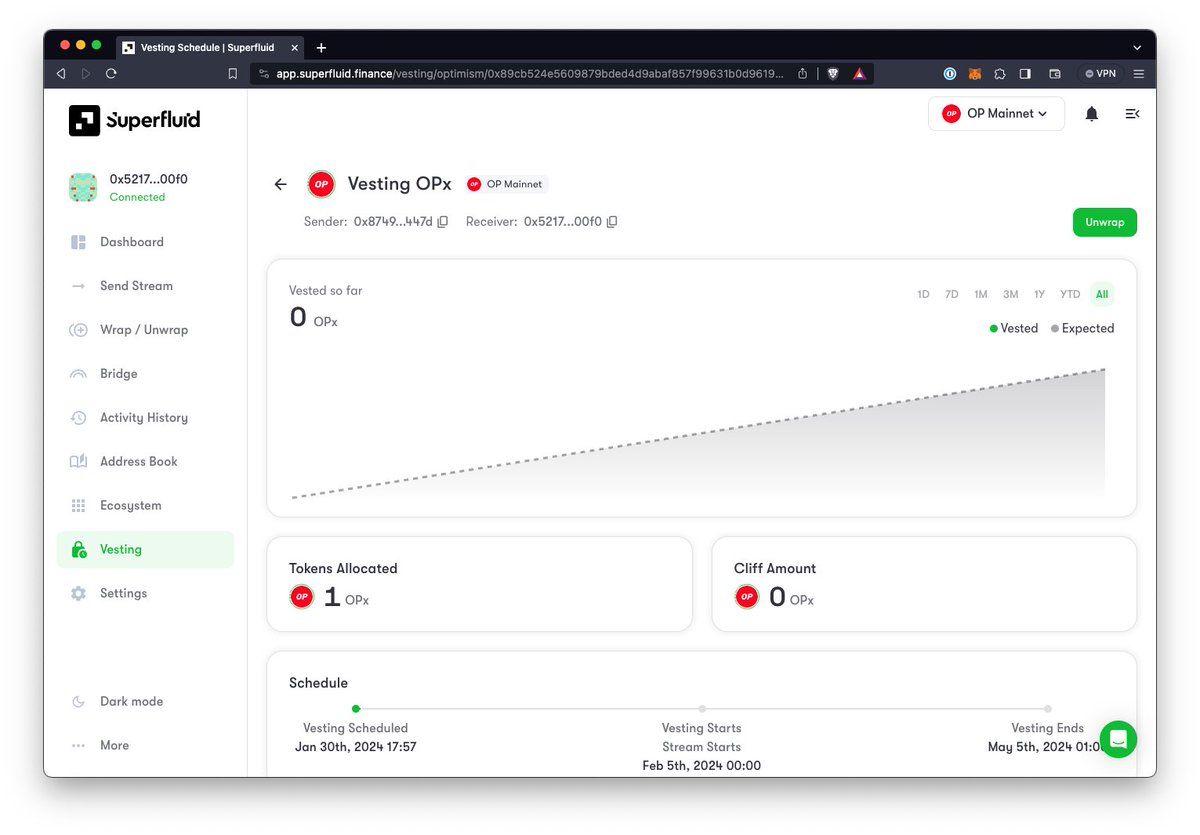This screenshot has height=835, width=1200.
Task: Copy the sender address 0x8749...447d
Action: tap(442, 222)
